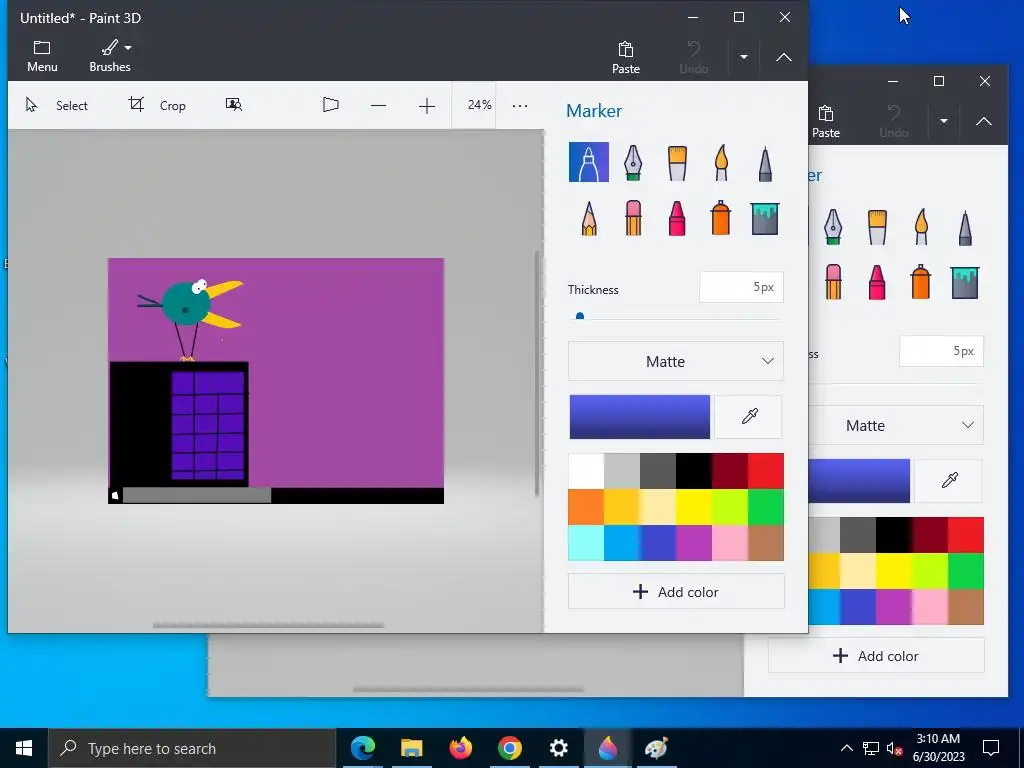
Task: Select the Pencil tool in front window
Action: 588,218
